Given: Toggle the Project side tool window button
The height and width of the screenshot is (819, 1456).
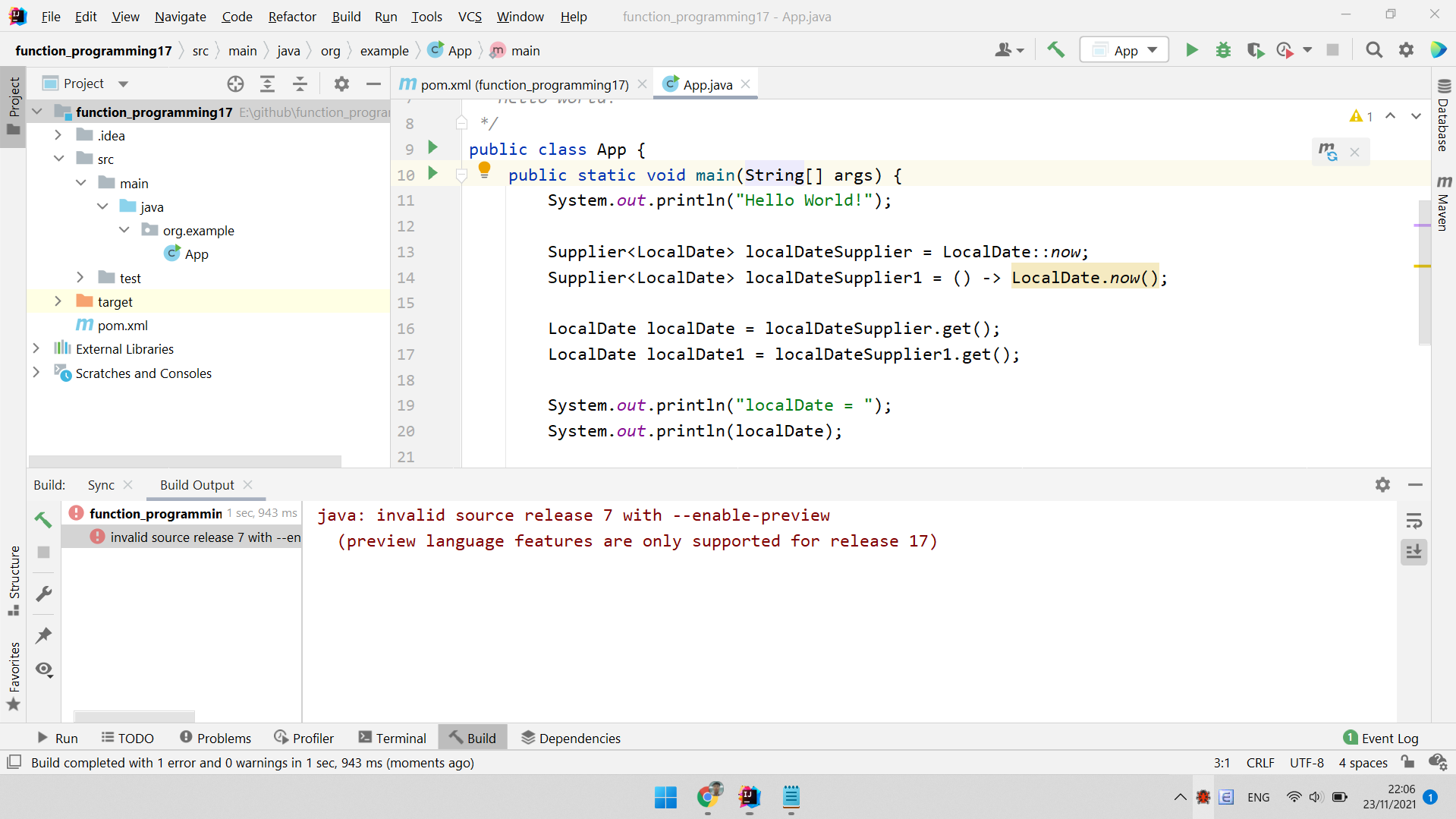Looking at the screenshot, I should (x=14, y=106).
